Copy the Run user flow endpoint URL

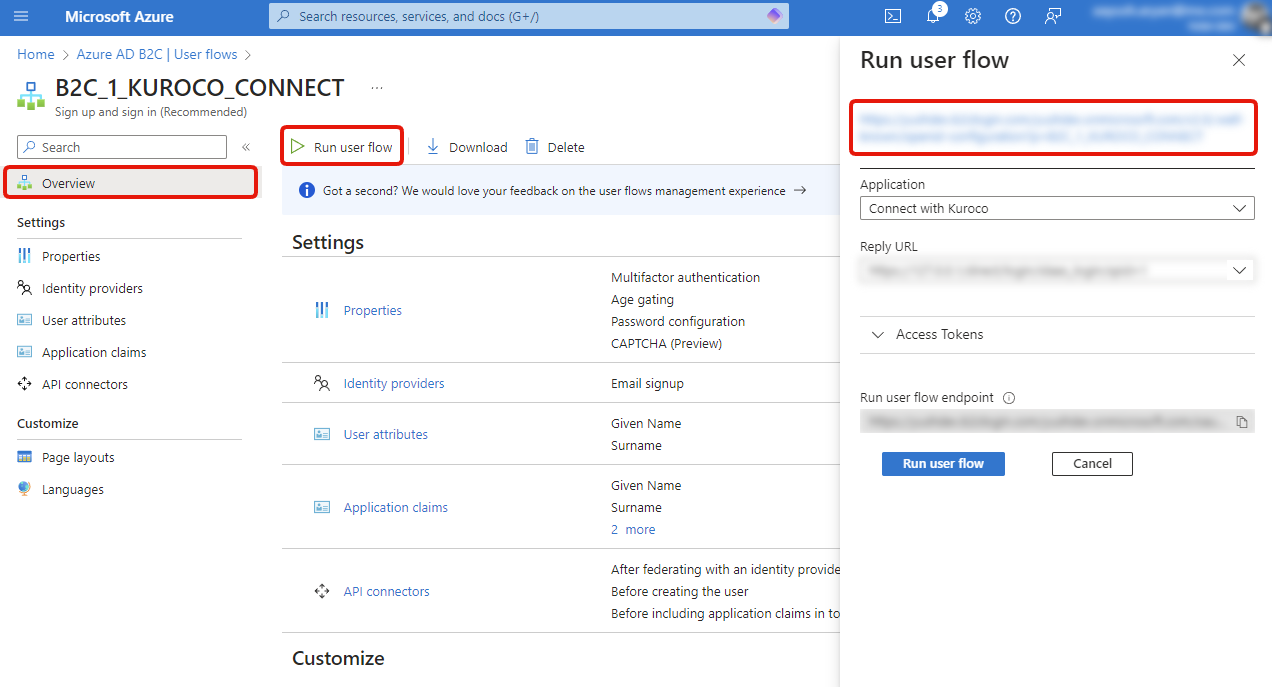[1241, 421]
